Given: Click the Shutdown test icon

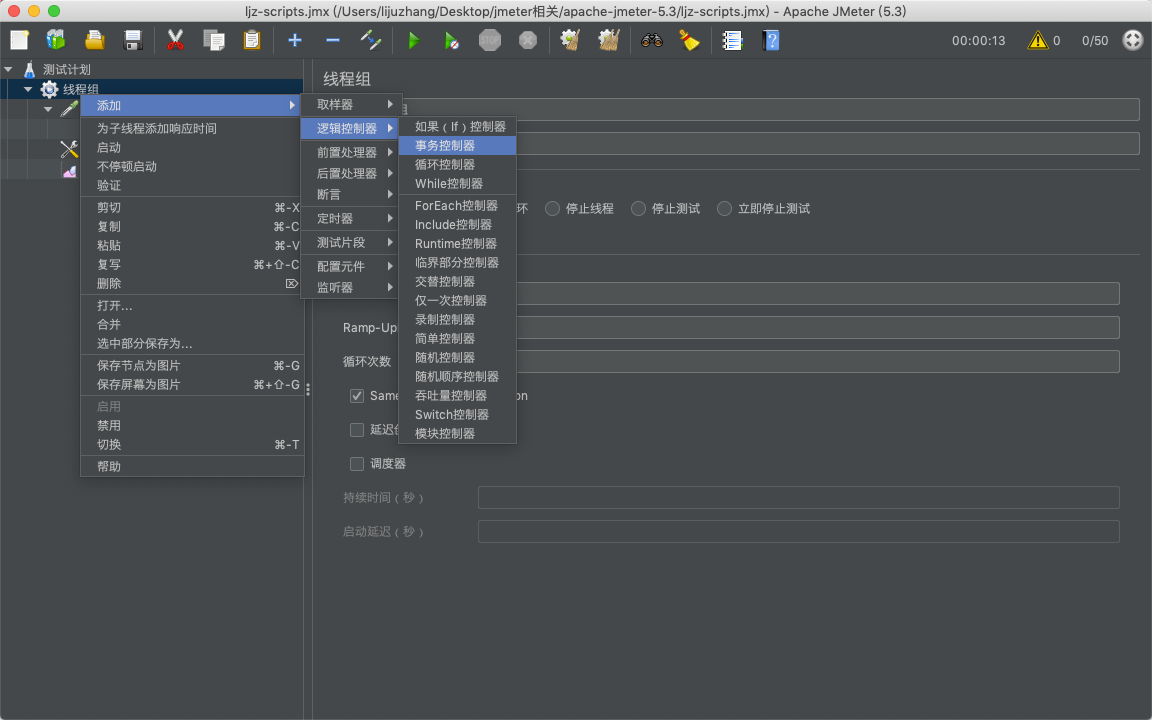Looking at the screenshot, I should tap(528, 40).
